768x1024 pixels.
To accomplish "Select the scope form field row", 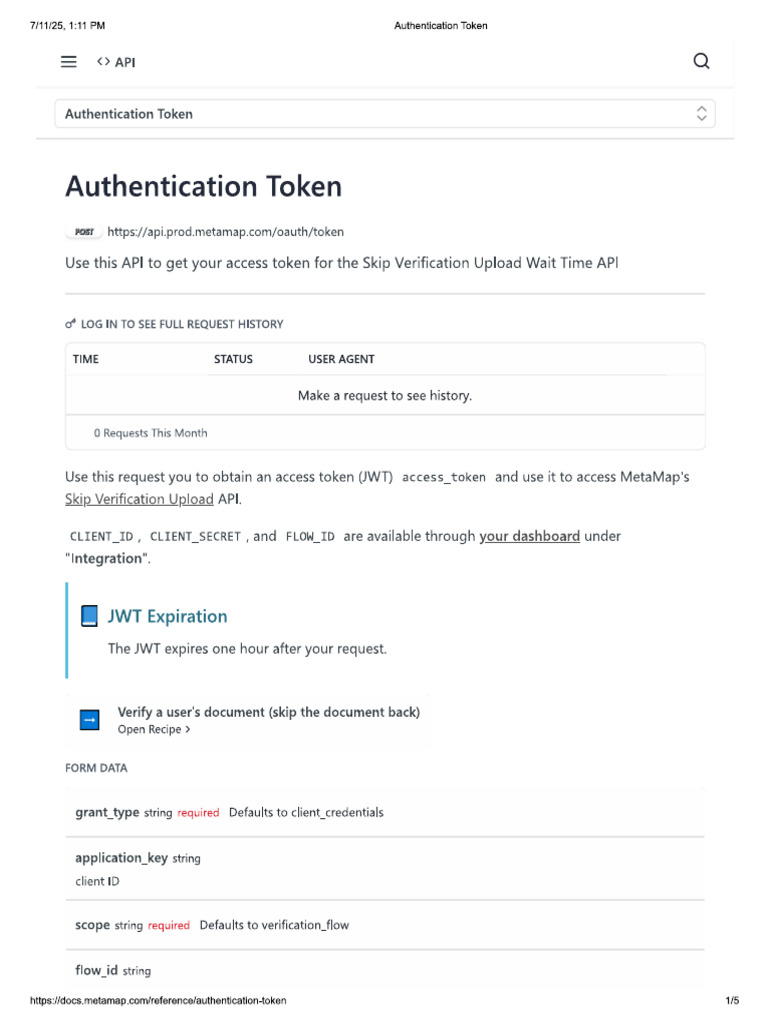I will click(385, 925).
